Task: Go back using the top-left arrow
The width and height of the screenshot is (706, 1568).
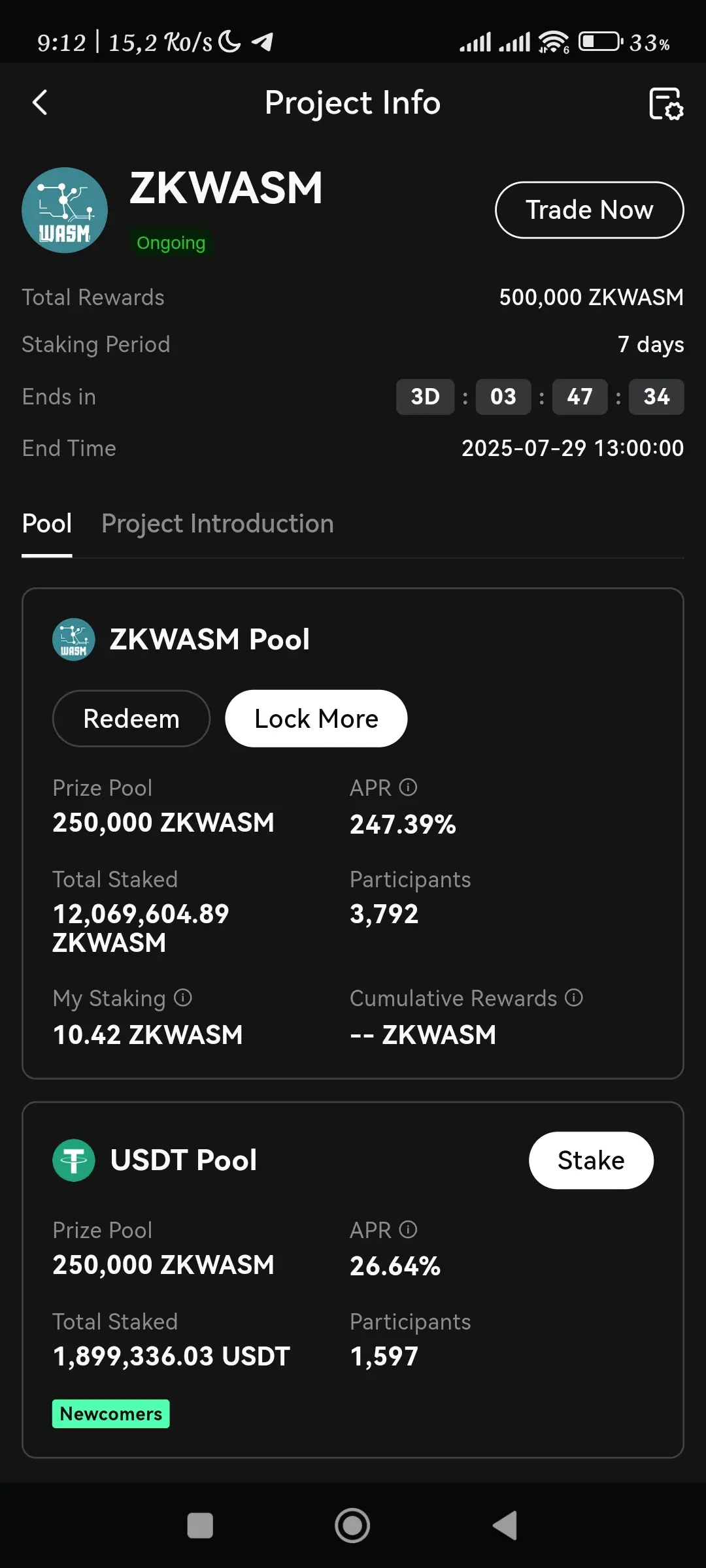Action: [40, 103]
